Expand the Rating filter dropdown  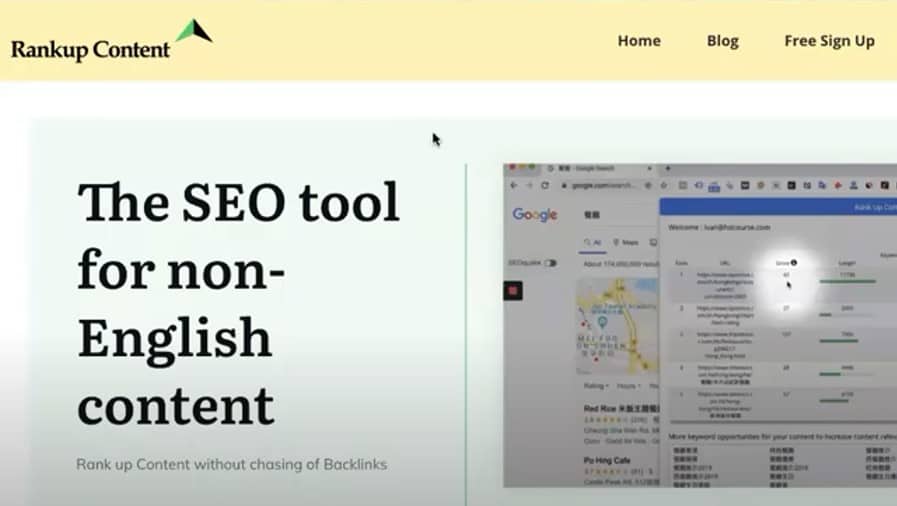(x=596, y=384)
